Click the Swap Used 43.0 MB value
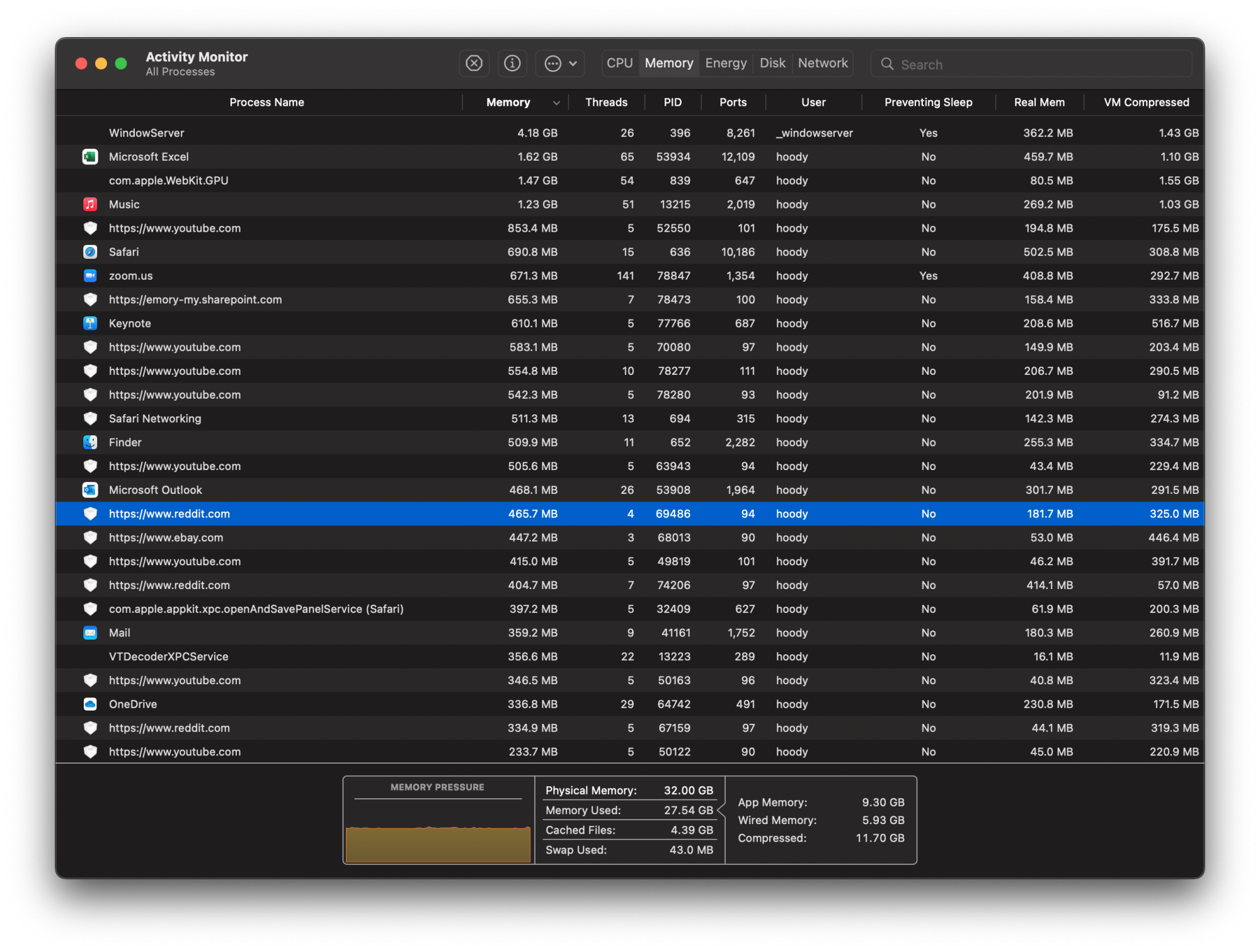 691,850
